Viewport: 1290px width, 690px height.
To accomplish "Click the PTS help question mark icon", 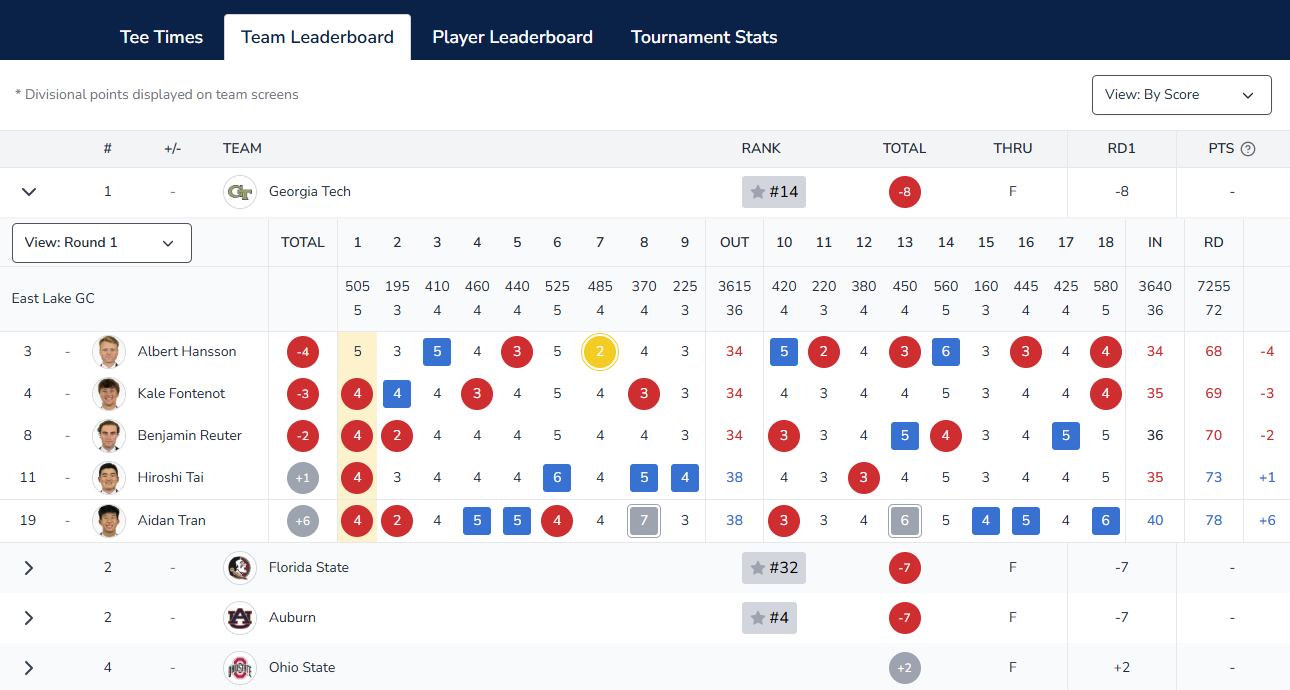I will [1248, 149].
